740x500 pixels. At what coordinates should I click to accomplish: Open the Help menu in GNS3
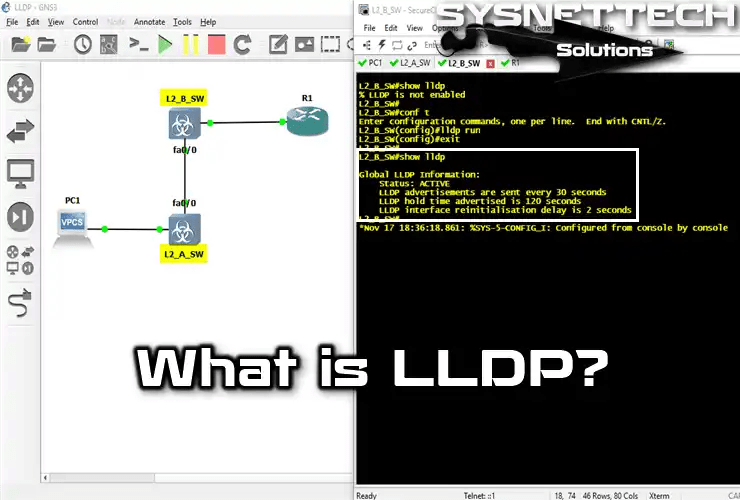click(208, 22)
